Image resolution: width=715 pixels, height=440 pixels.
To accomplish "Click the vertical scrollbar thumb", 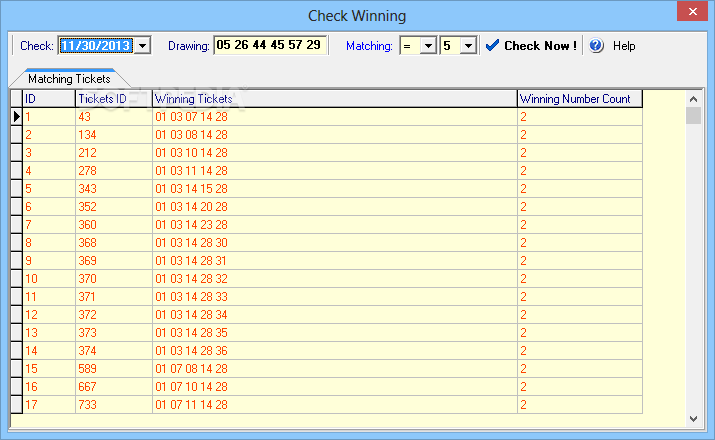I will (693, 116).
